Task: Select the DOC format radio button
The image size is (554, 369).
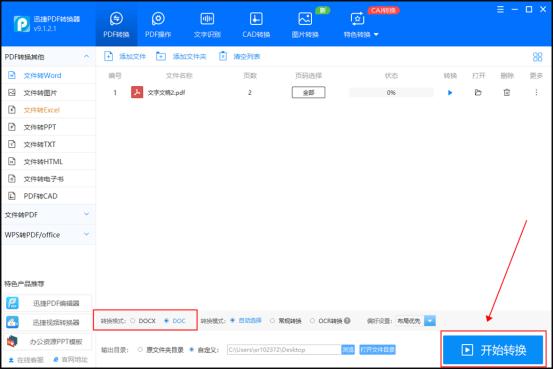Action: (x=166, y=321)
